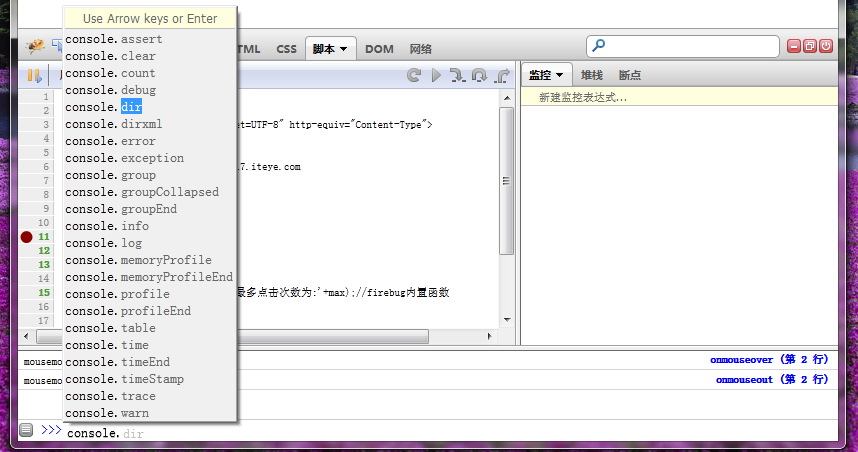Viewport: 858px width, 452px height.
Task: Click line number 12 in the gutter
Action: click(x=44, y=251)
